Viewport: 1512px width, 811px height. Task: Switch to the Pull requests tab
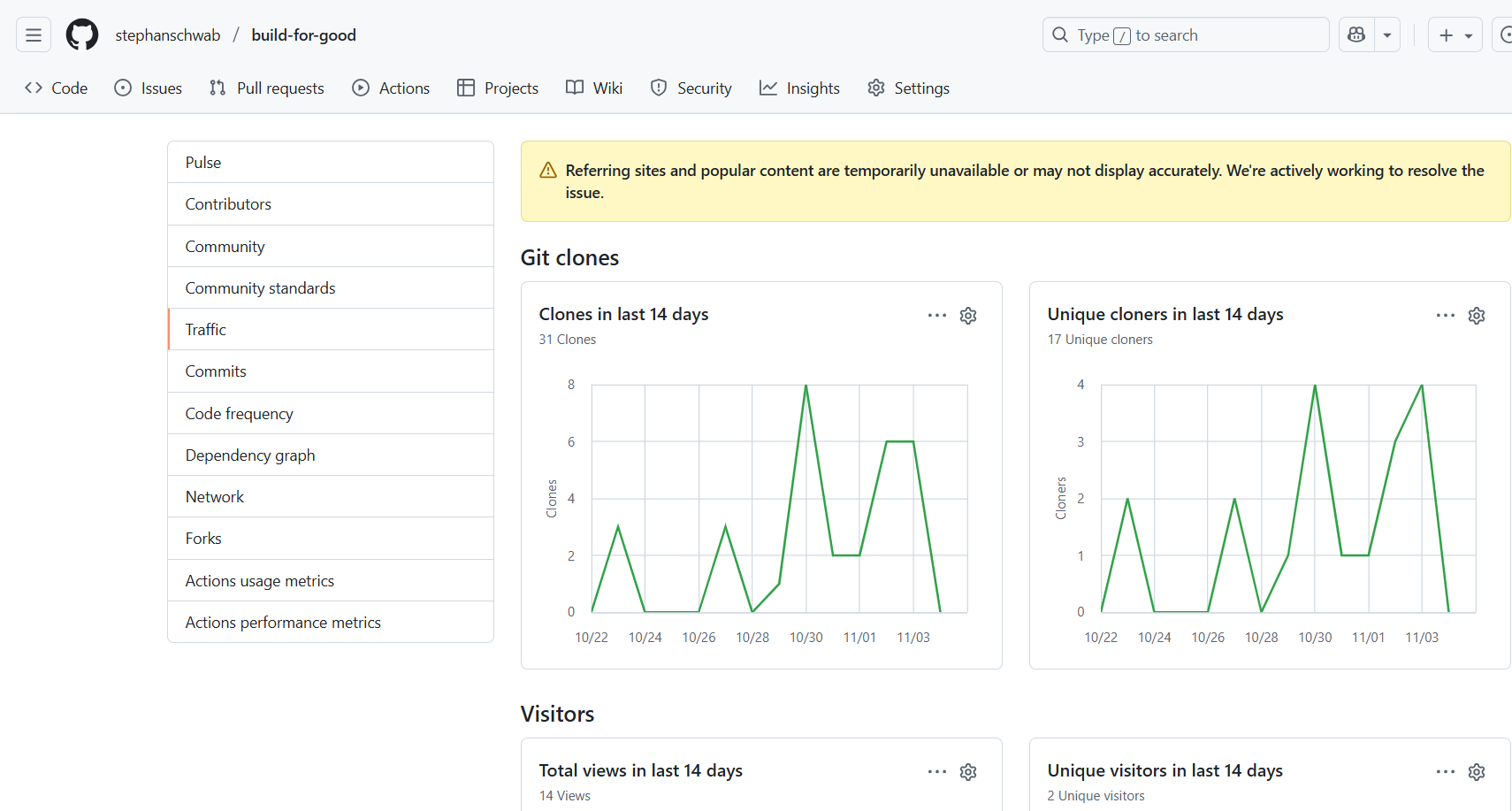tap(267, 88)
